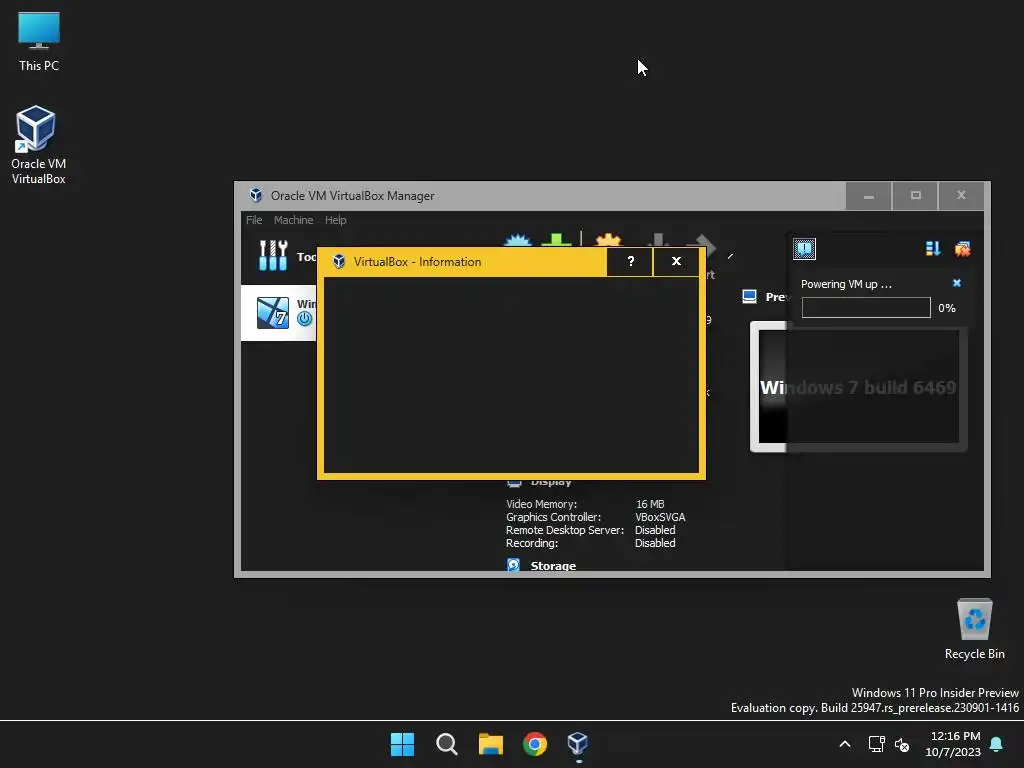Viewport: 1024px width, 768px height.
Task: Show hidden system tray icons
Action: [844, 744]
